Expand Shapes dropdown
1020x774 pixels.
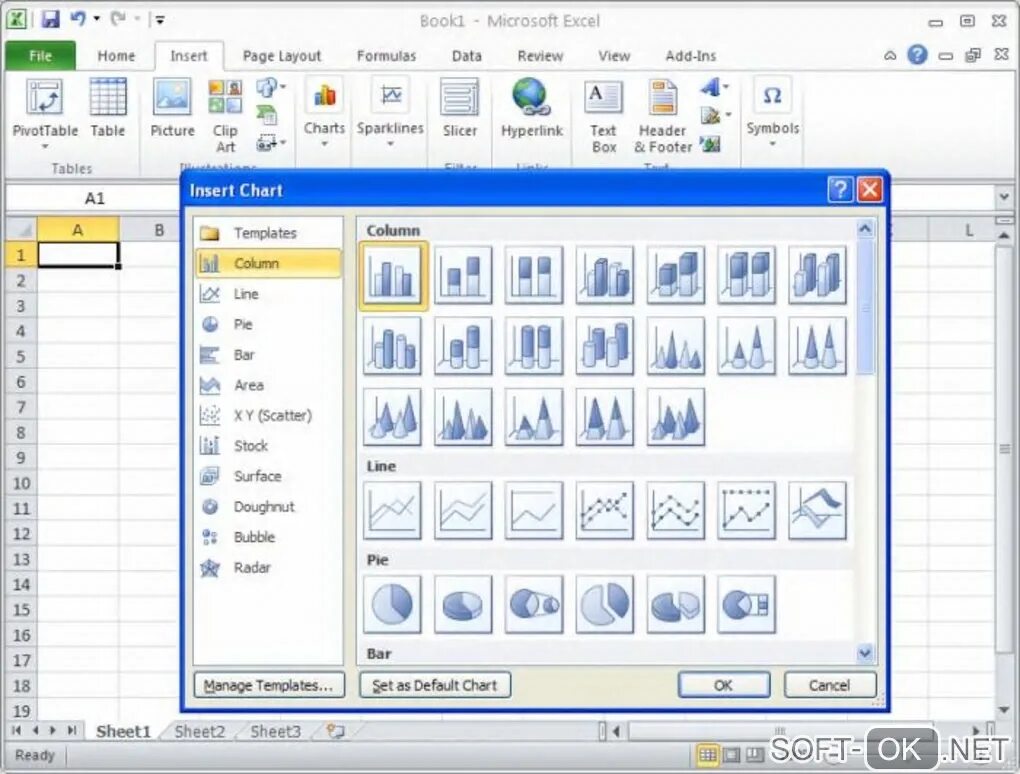point(271,87)
